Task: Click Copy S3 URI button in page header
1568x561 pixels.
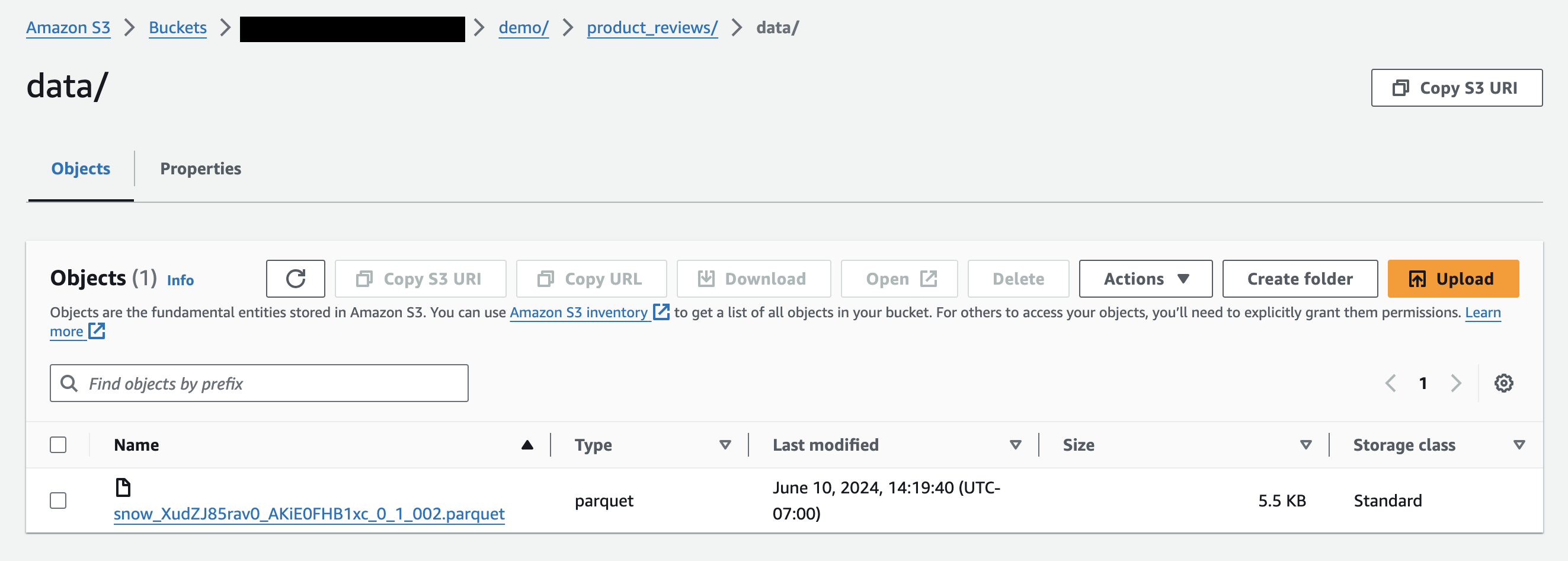Action: pyautogui.click(x=1456, y=88)
